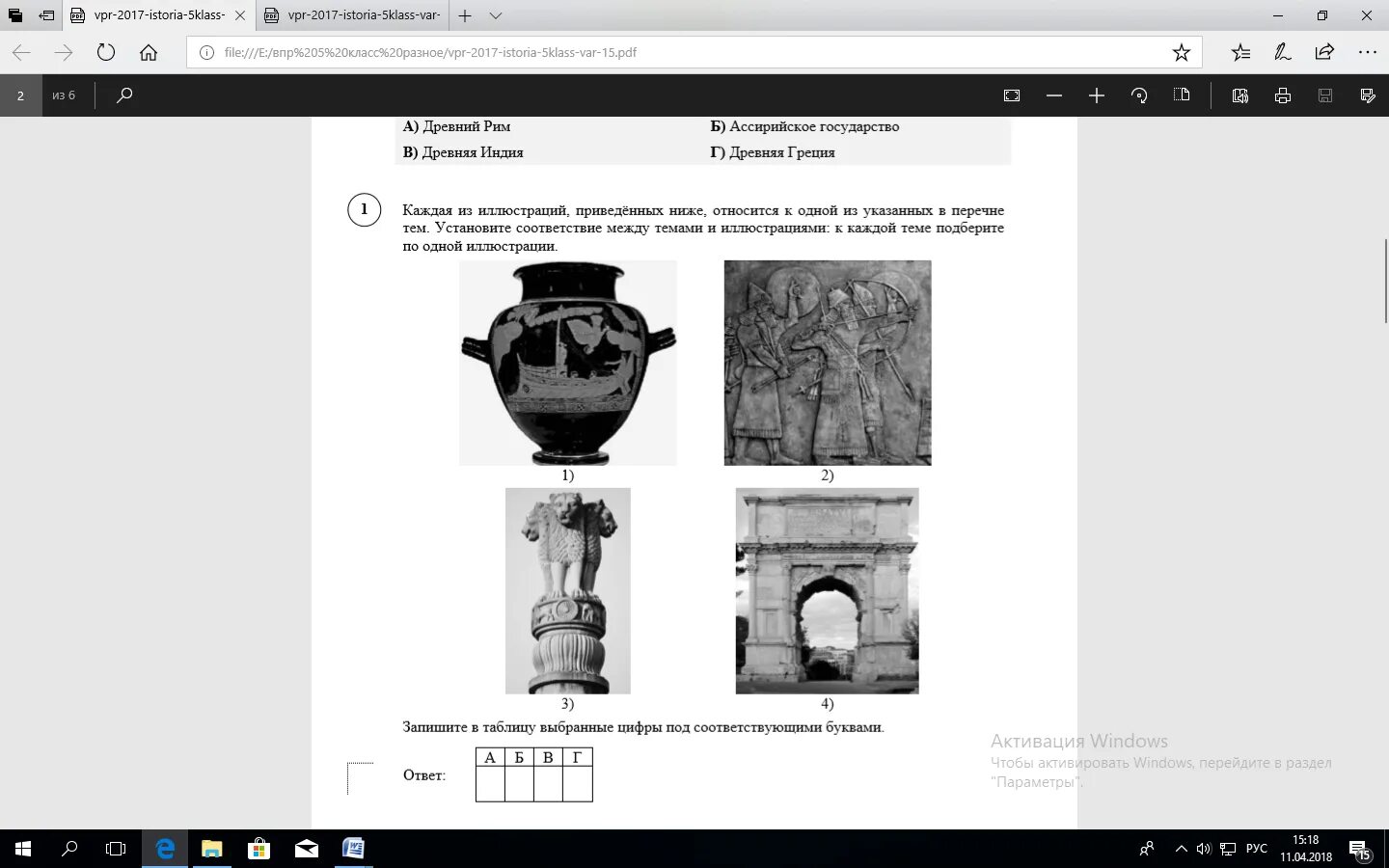Show hidden tray icons chevron
1389x868 pixels.
coord(1181,849)
